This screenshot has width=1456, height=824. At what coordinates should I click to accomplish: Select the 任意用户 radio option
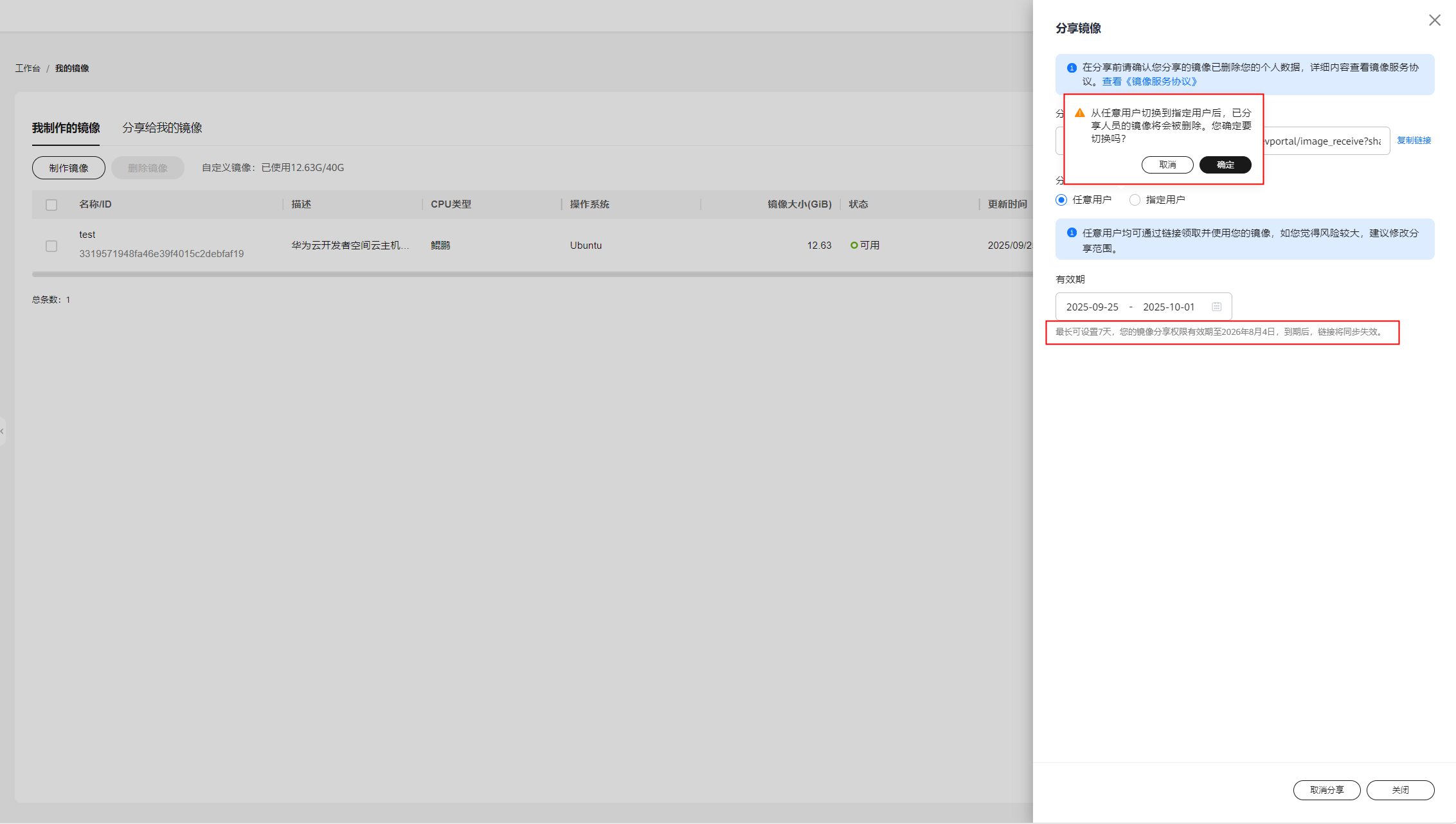pos(1062,200)
